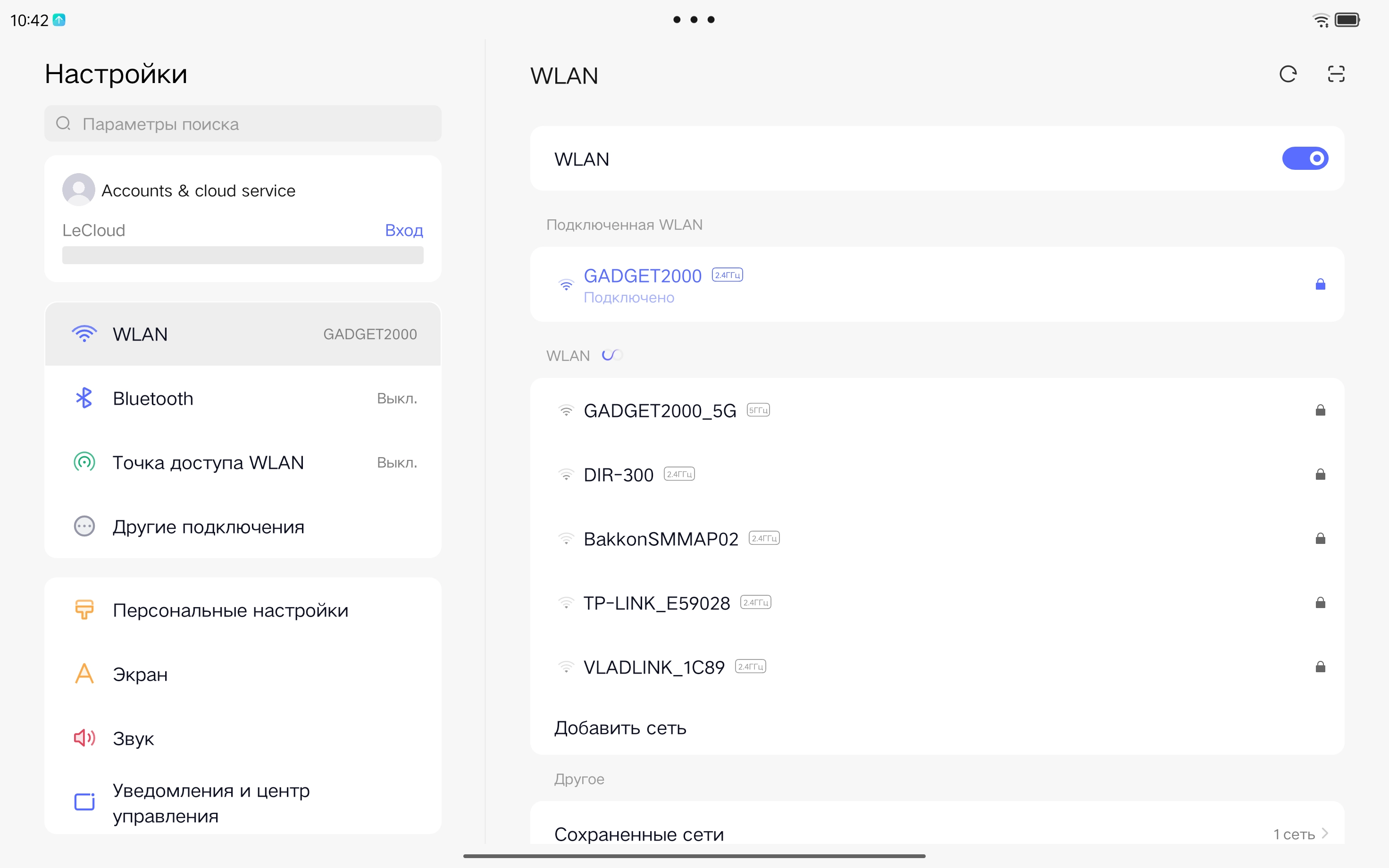Turn off the WLAN switch

tap(1305, 159)
